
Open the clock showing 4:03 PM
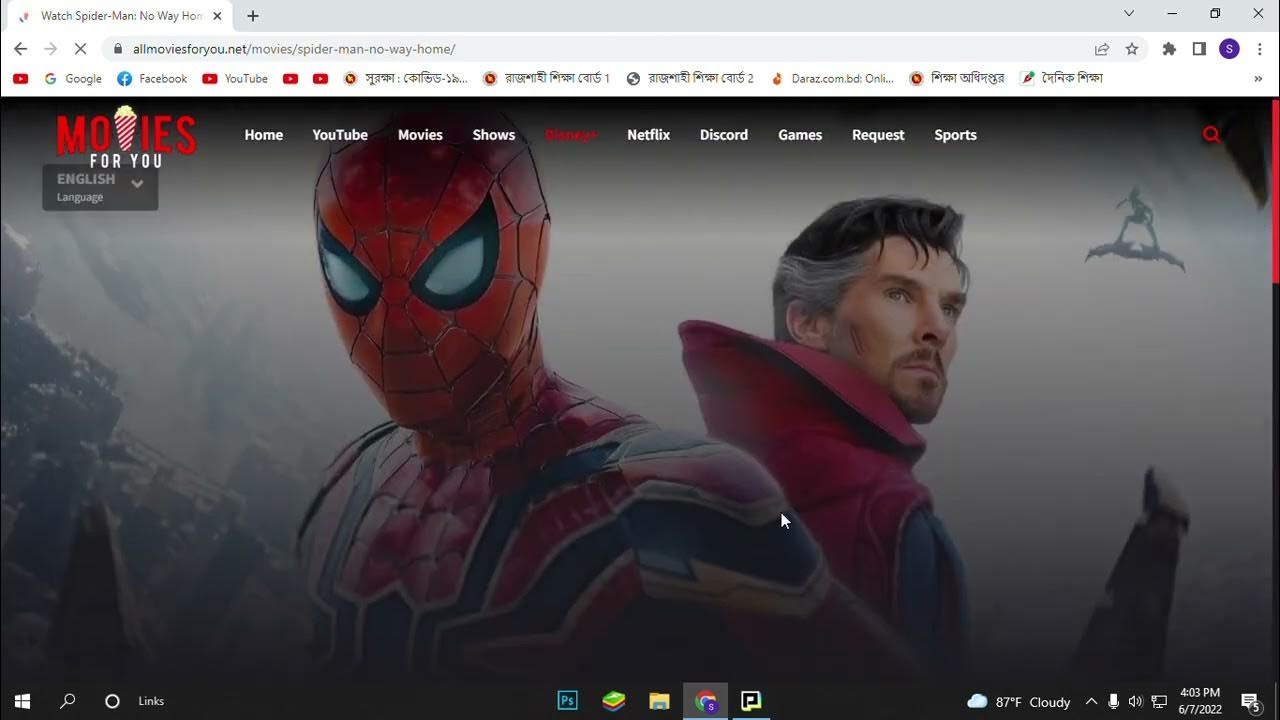click(x=1200, y=701)
